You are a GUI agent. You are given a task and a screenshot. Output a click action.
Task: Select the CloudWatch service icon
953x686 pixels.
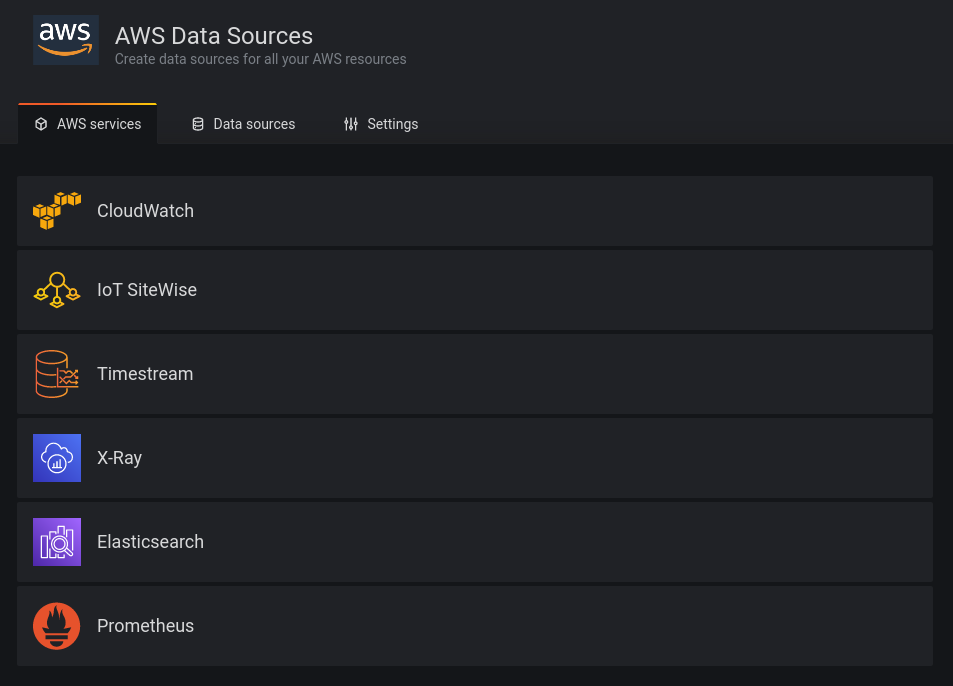pyautogui.click(x=57, y=210)
